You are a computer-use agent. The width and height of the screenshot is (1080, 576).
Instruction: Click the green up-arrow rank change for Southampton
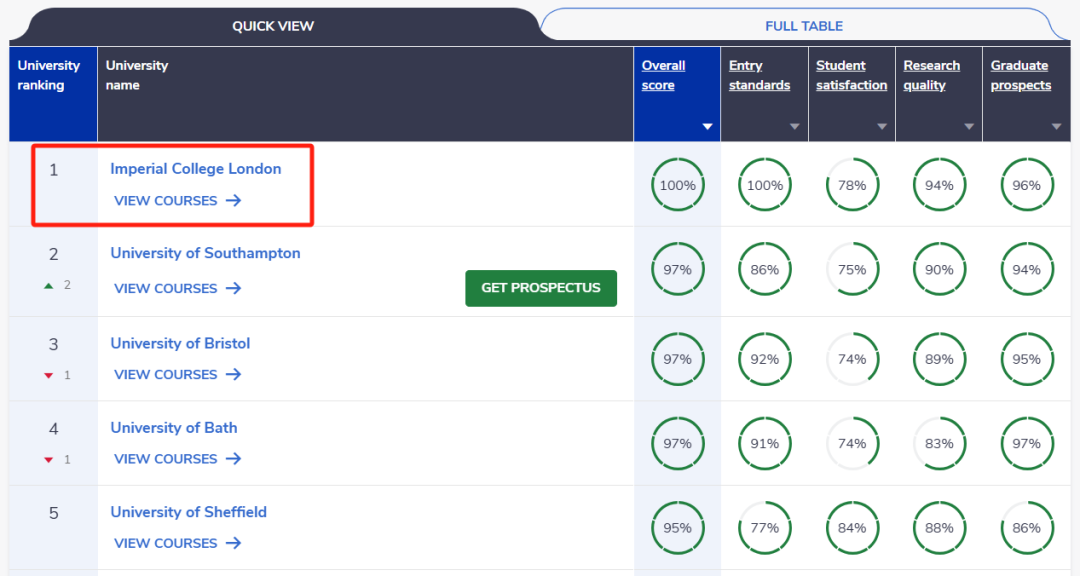click(x=48, y=285)
